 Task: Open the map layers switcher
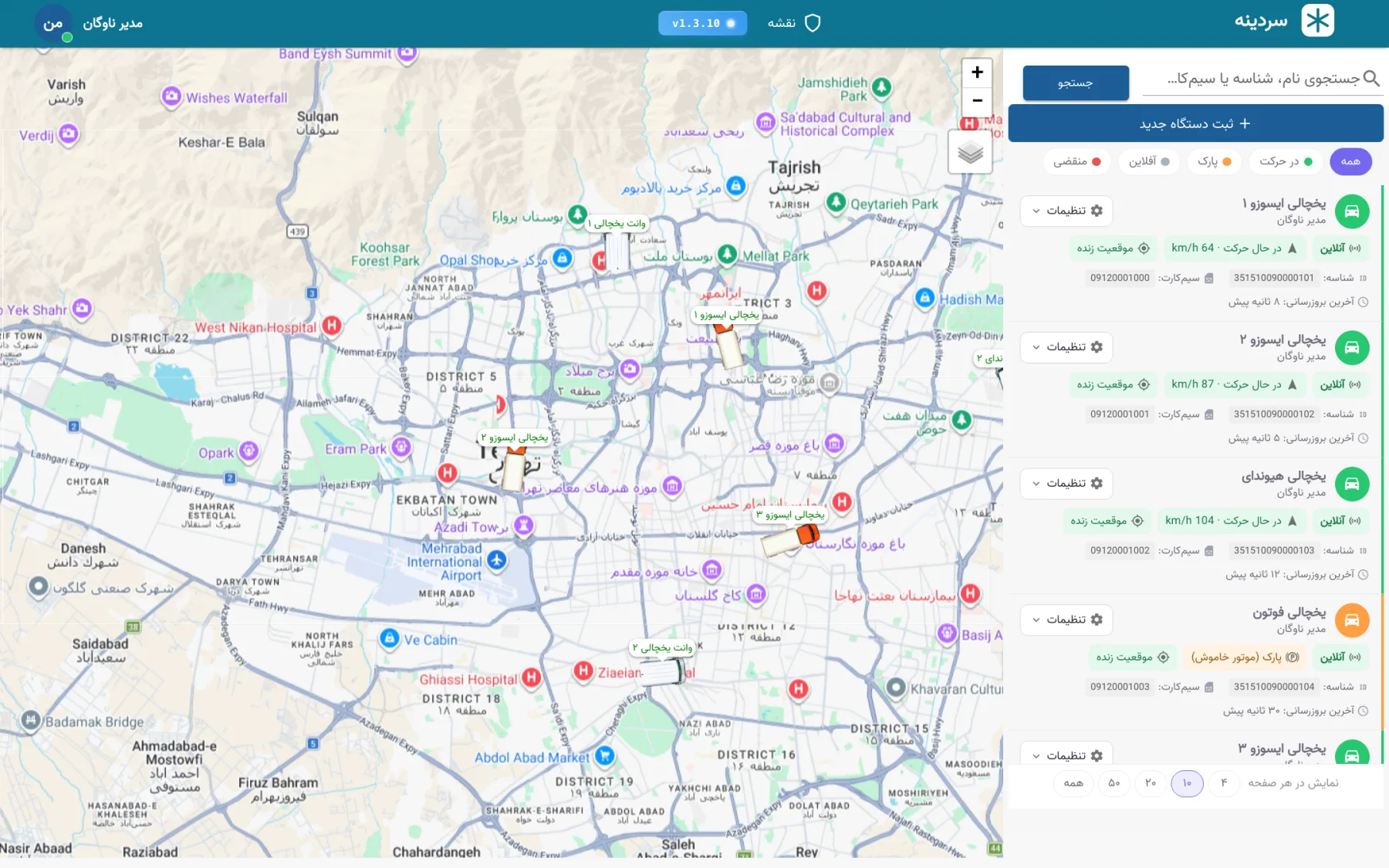click(970, 152)
